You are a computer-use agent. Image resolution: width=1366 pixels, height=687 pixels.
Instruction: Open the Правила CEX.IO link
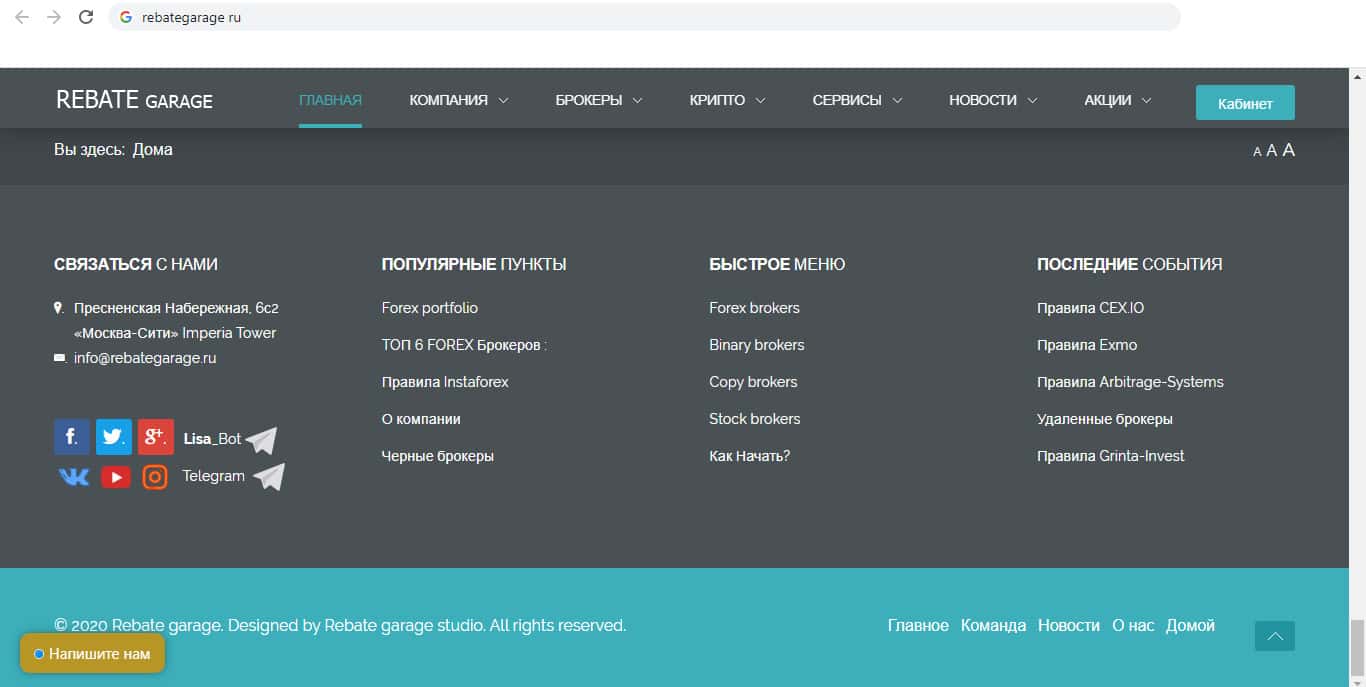[1090, 308]
